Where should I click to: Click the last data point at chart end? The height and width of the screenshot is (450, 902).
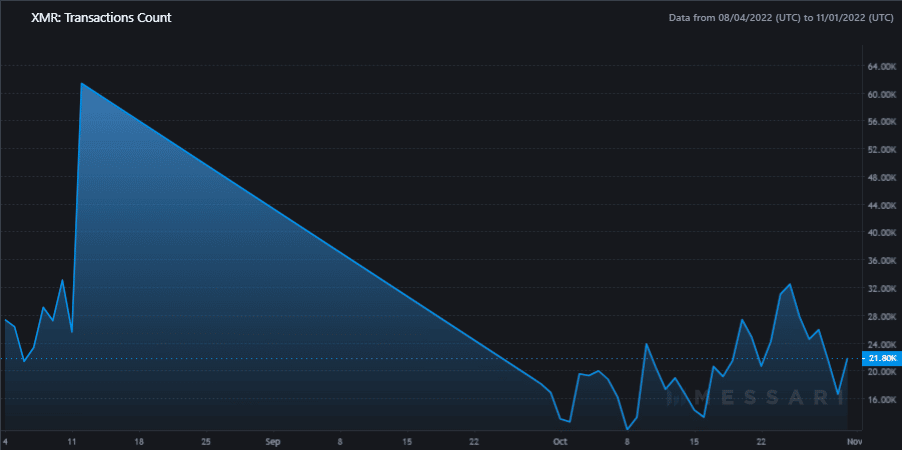coord(847,358)
